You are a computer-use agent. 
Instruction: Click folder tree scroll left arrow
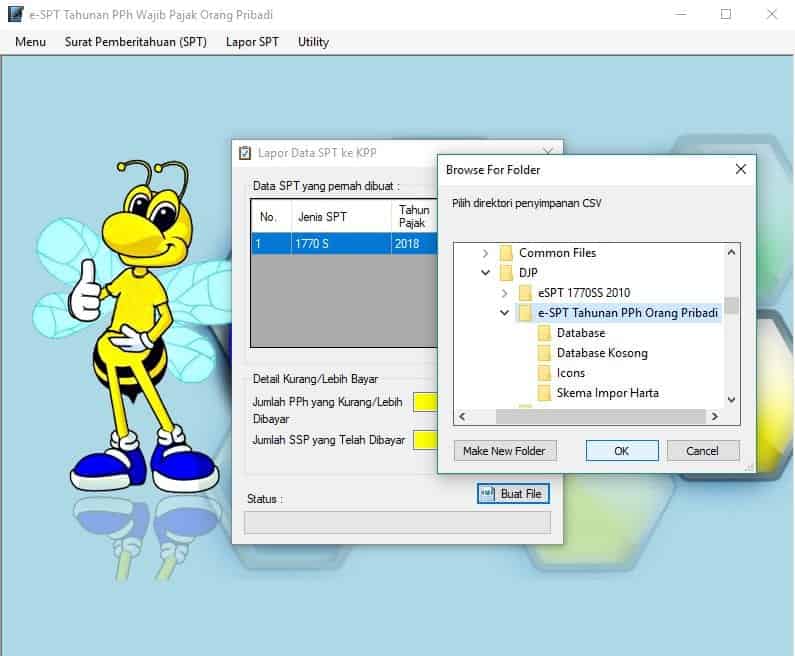pos(461,416)
